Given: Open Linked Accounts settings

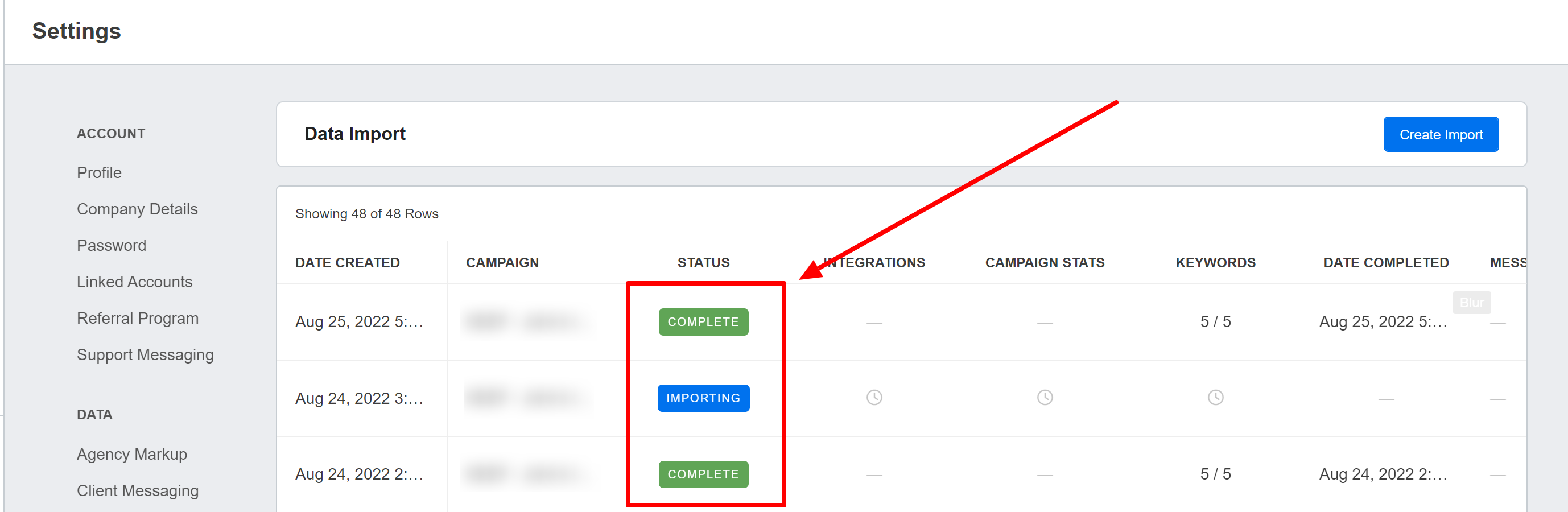Looking at the screenshot, I should 134,282.
